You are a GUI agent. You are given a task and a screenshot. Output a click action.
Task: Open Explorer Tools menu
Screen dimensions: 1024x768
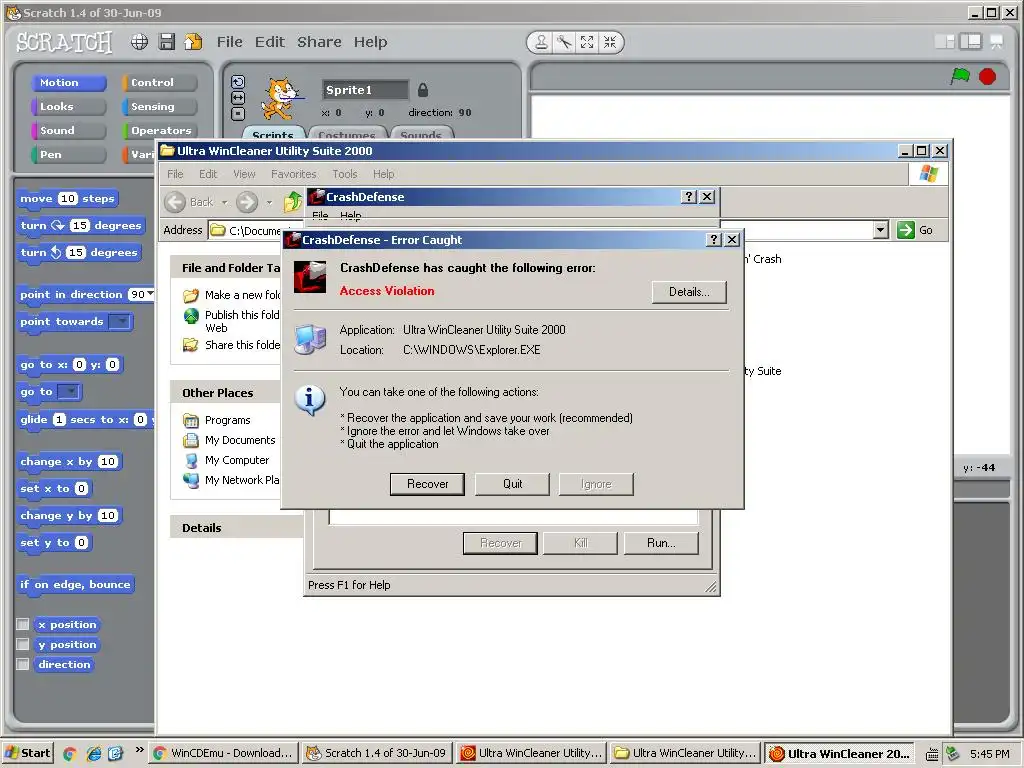(x=344, y=174)
